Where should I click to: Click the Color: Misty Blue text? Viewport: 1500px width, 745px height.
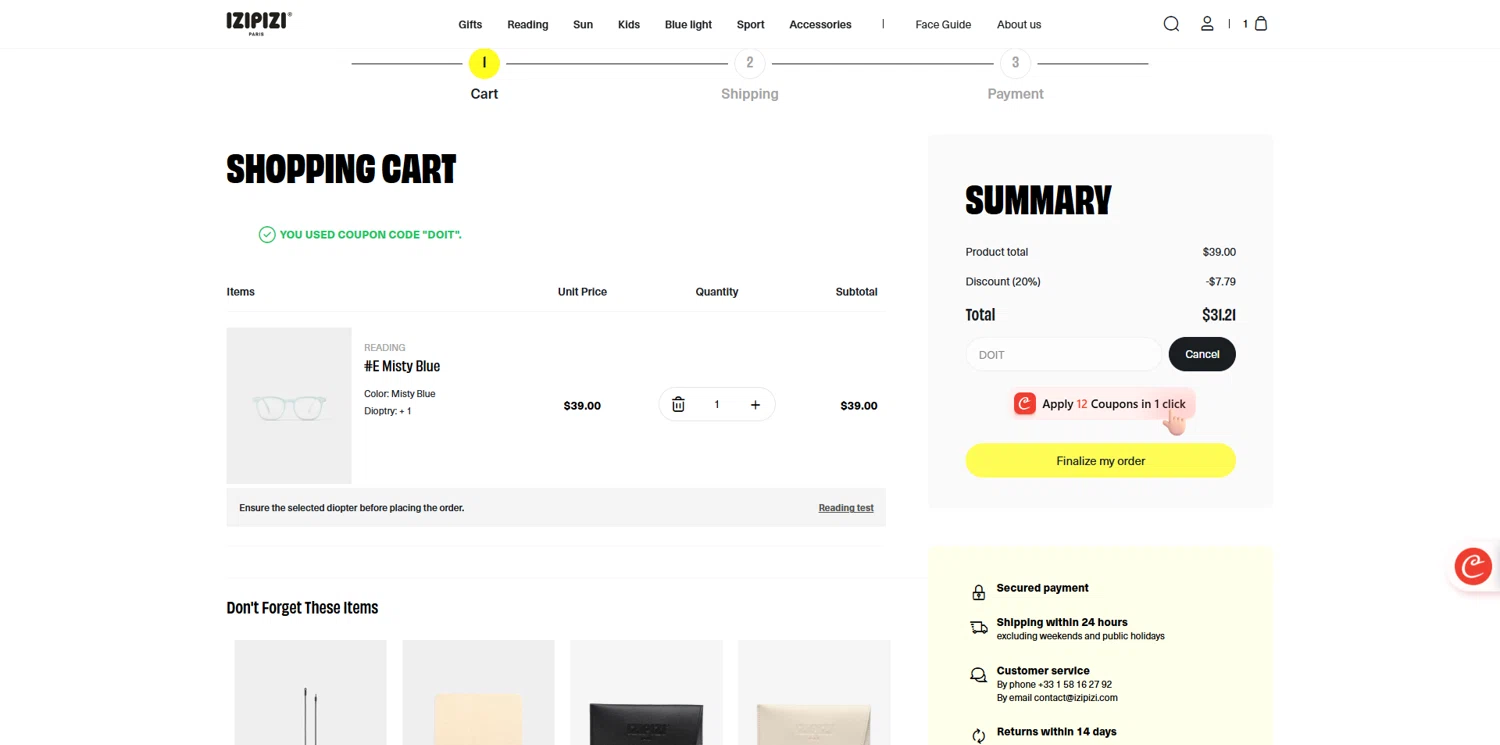[x=400, y=394]
